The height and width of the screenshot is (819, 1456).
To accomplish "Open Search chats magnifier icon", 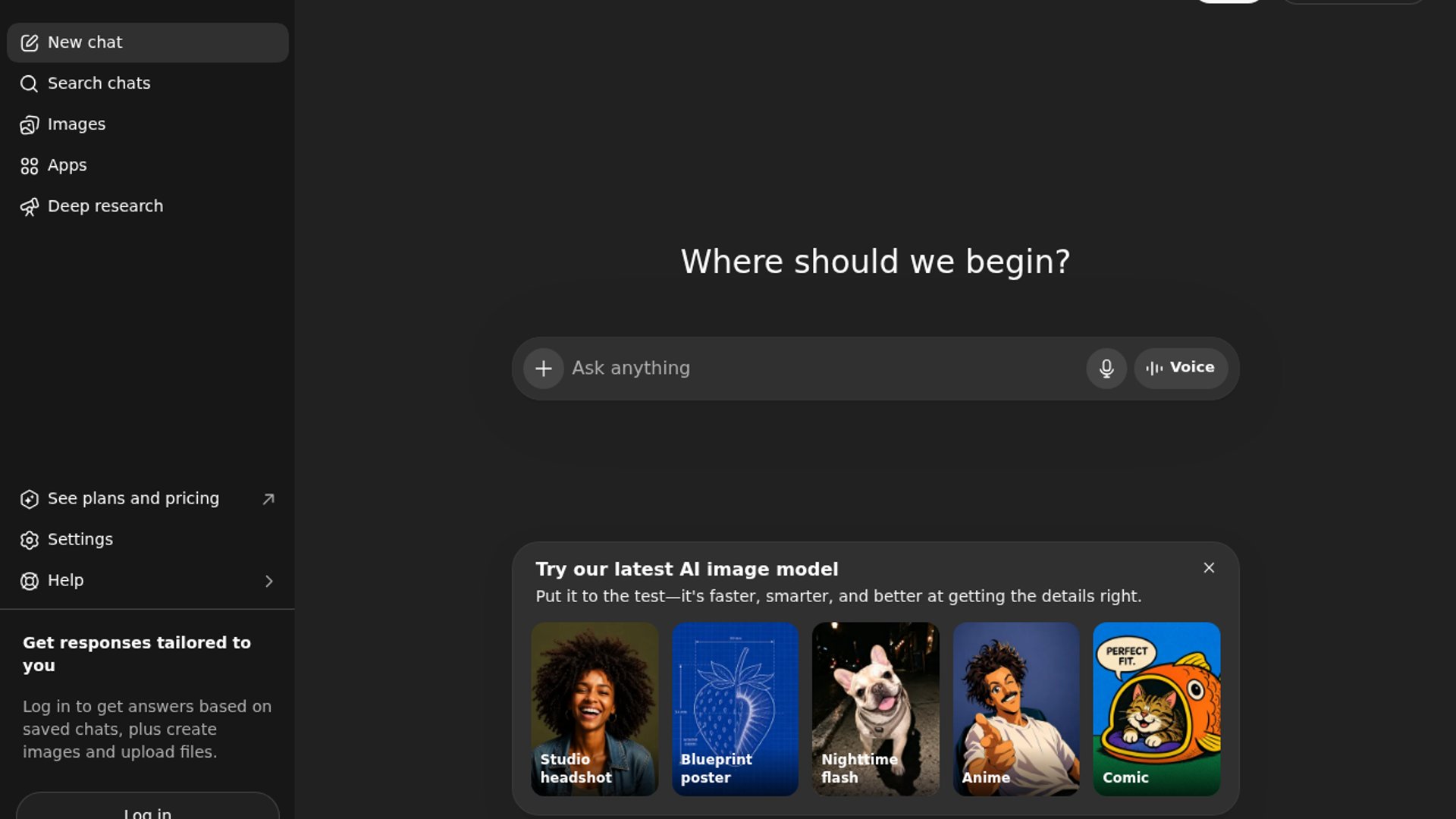I will (29, 84).
